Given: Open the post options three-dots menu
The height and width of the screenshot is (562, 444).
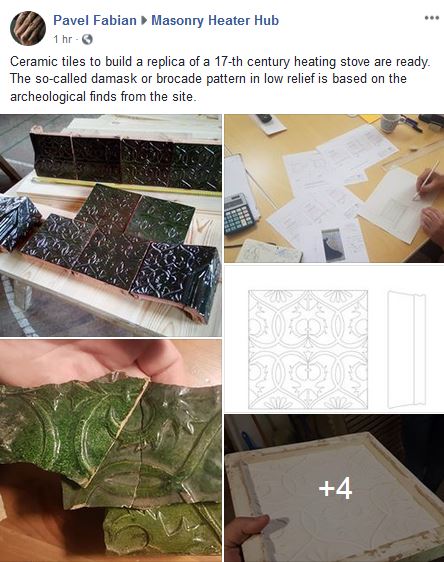Looking at the screenshot, I should 431,18.
